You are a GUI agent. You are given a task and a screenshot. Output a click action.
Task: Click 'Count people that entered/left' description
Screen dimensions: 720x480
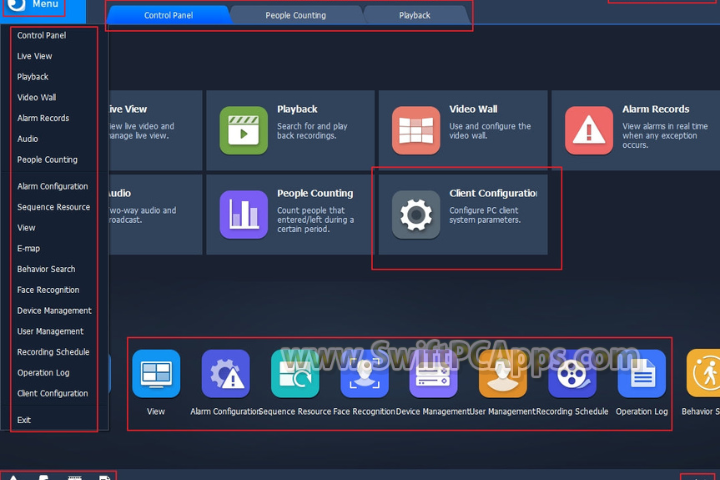(x=315, y=220)
